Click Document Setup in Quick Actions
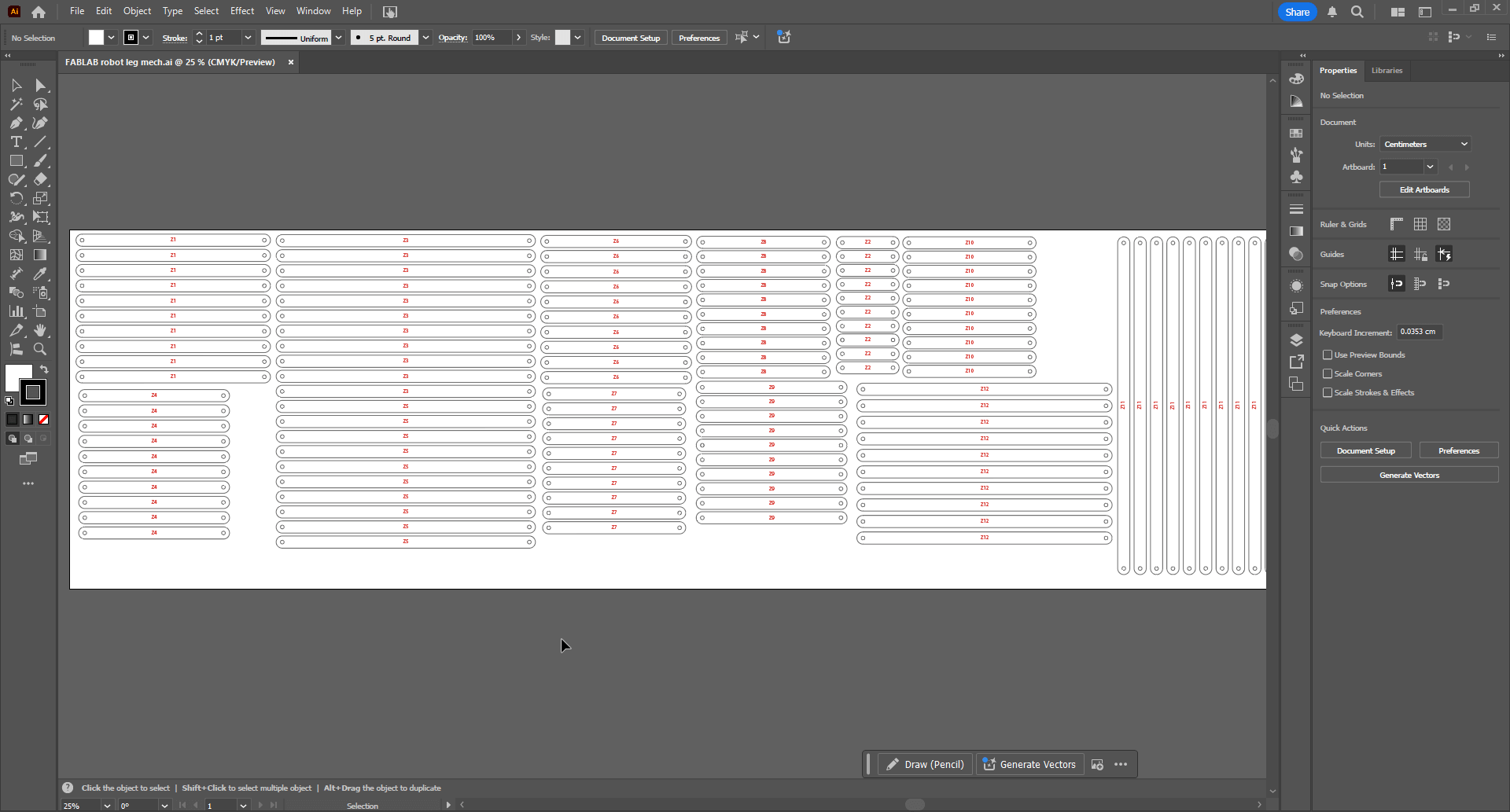 (1365, 451)
